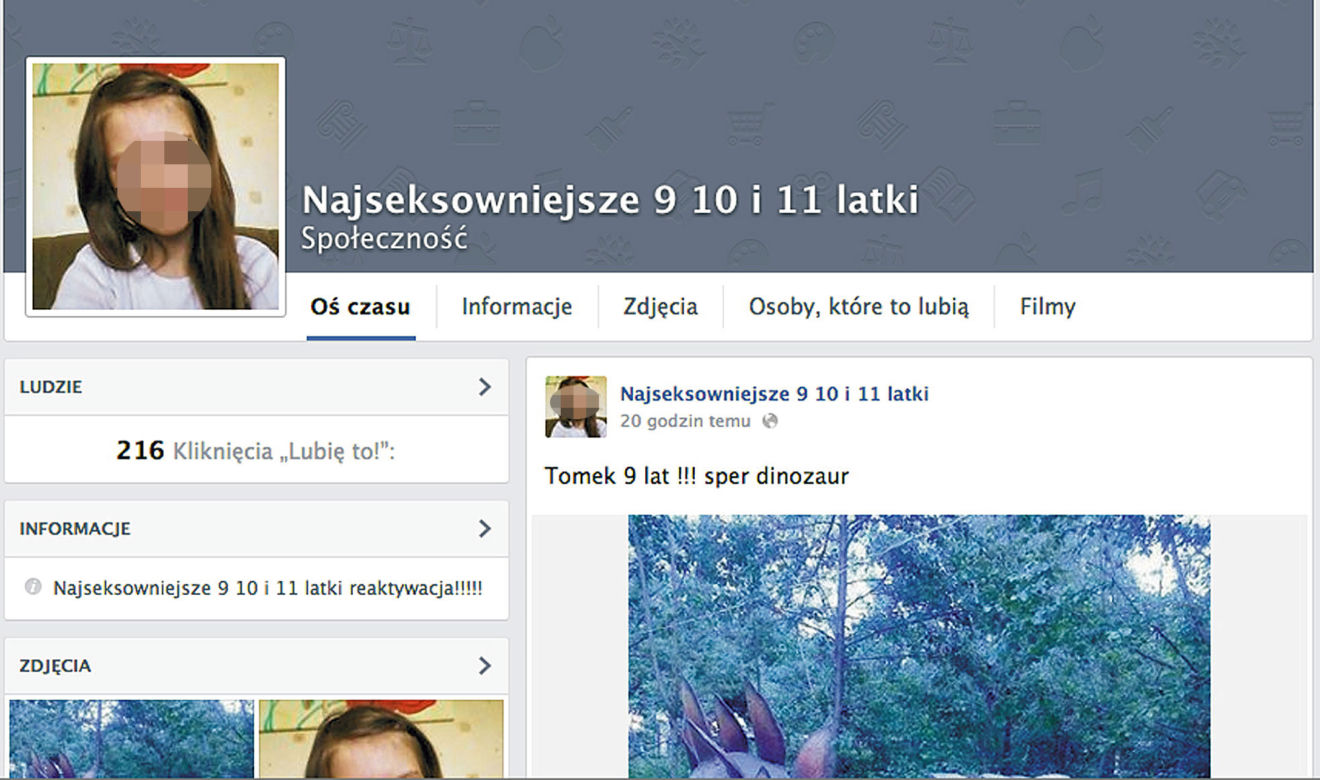
Task: Switch to the Oś czasu tab
Action: (x=360, y=307)
